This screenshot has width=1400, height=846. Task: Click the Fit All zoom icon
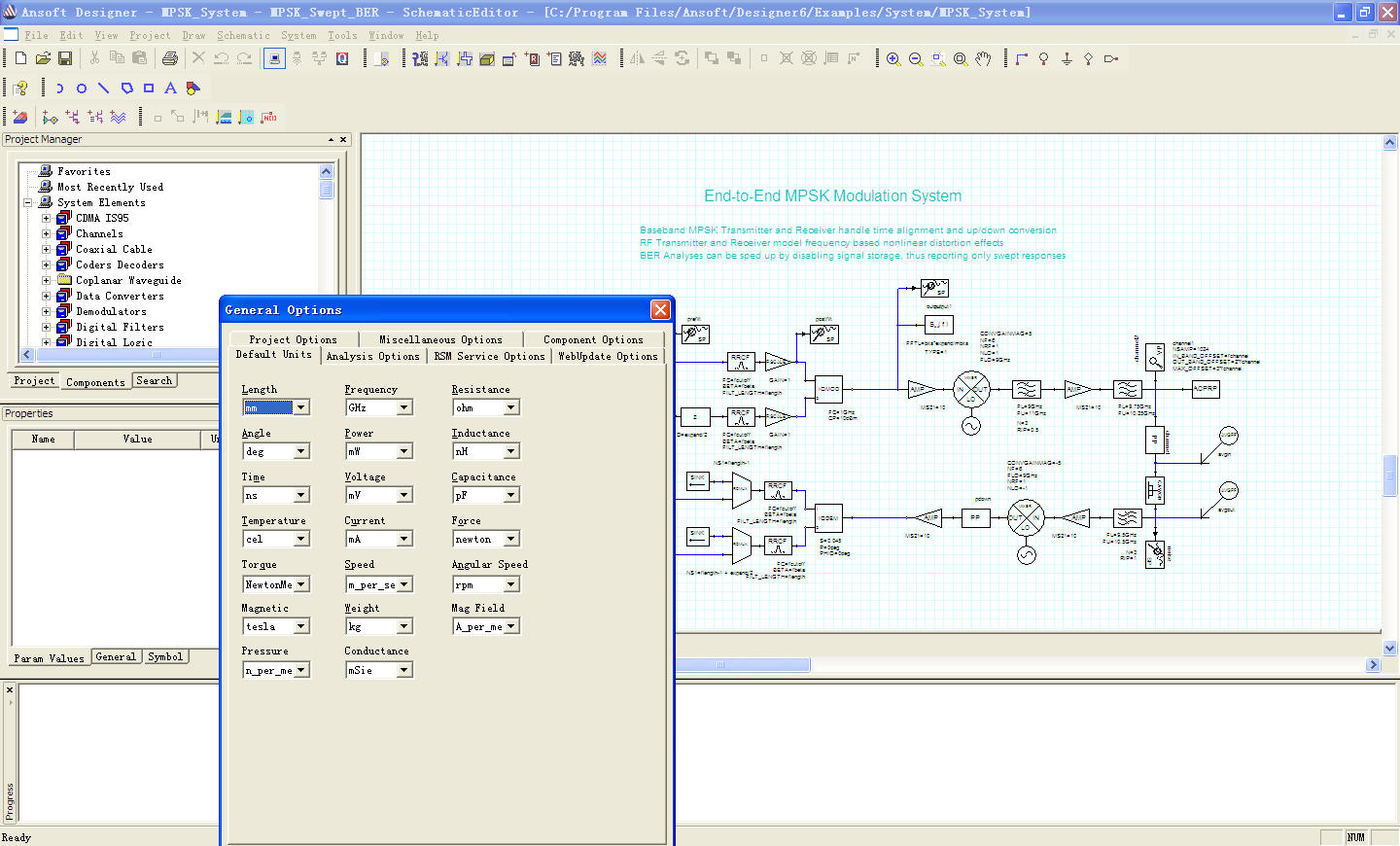(961, 58)
